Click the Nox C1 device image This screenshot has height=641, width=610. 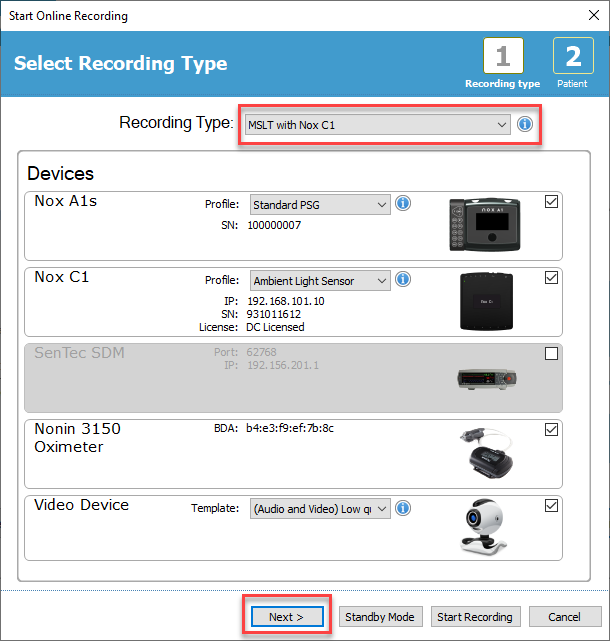[x=486, y=301]
